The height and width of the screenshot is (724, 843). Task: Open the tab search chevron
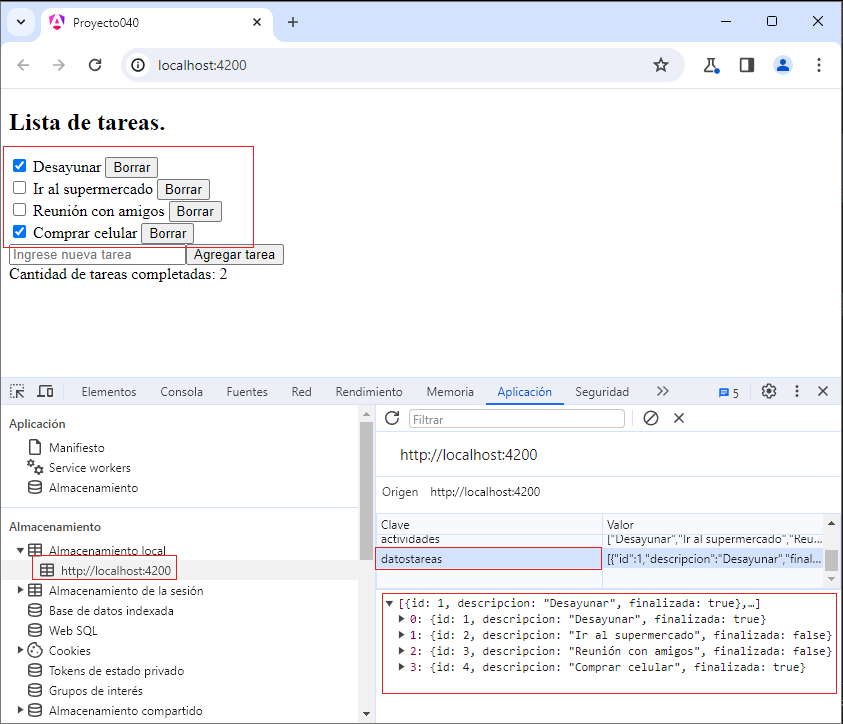point(21,22)
